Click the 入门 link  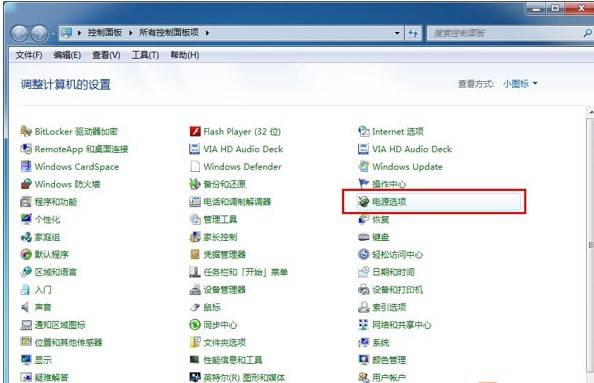pos(43,290)
